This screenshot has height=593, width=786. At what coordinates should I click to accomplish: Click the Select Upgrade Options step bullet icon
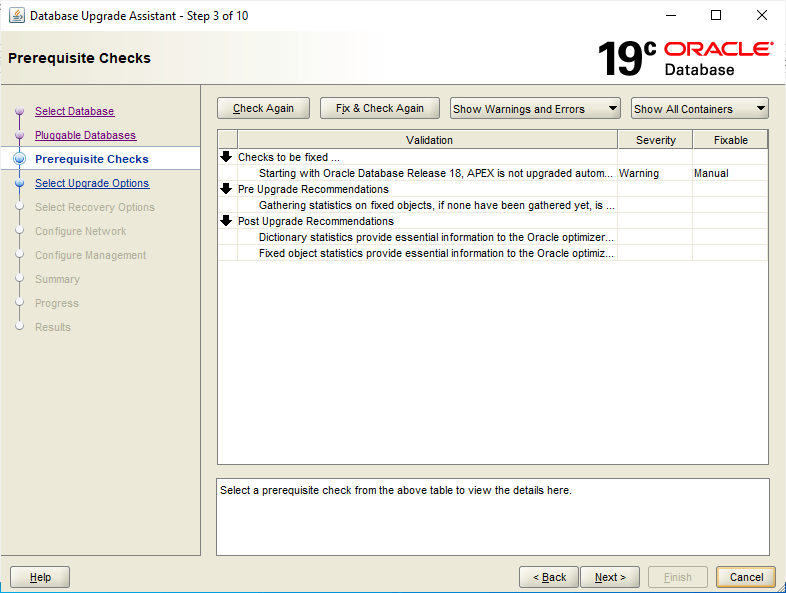click(20, 183)
